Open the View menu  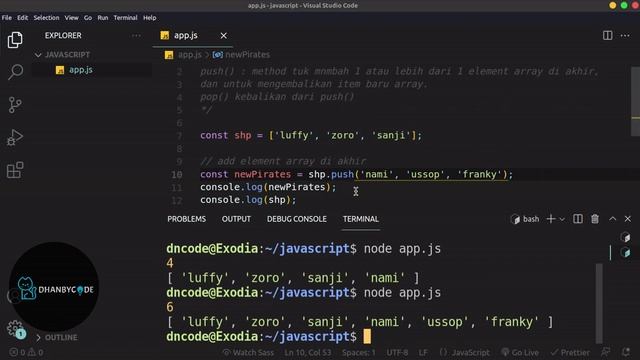[x=71, y=18]
